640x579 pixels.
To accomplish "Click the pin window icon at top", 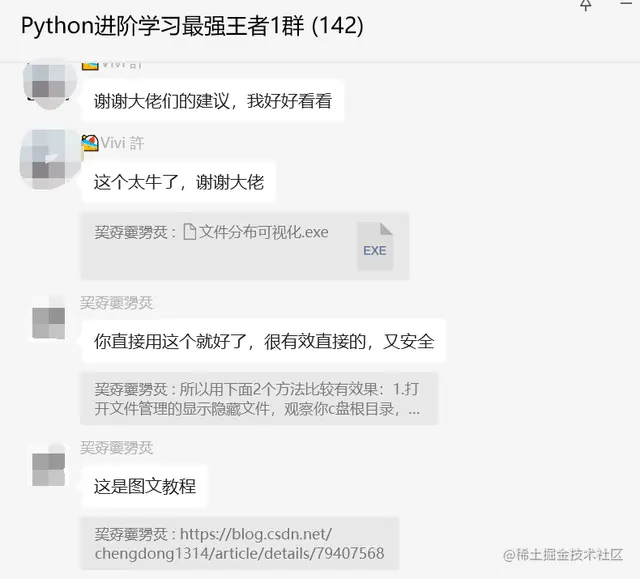I will tap(586, 5).
